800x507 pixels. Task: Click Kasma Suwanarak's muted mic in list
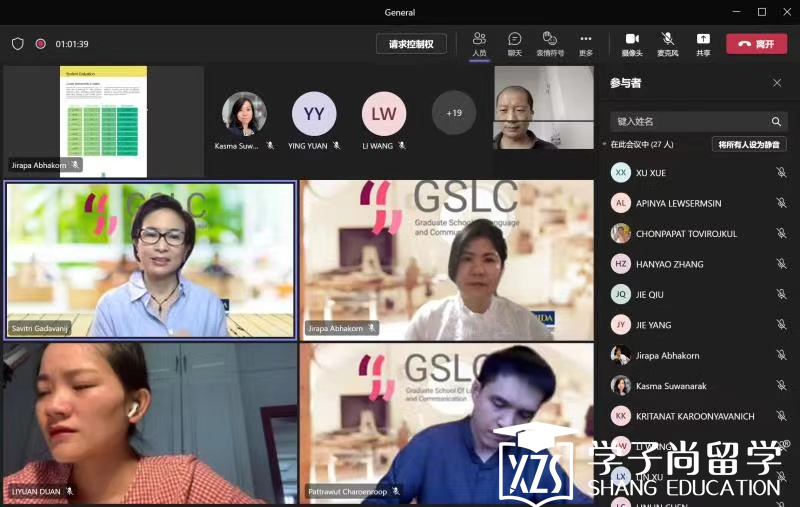781,386
